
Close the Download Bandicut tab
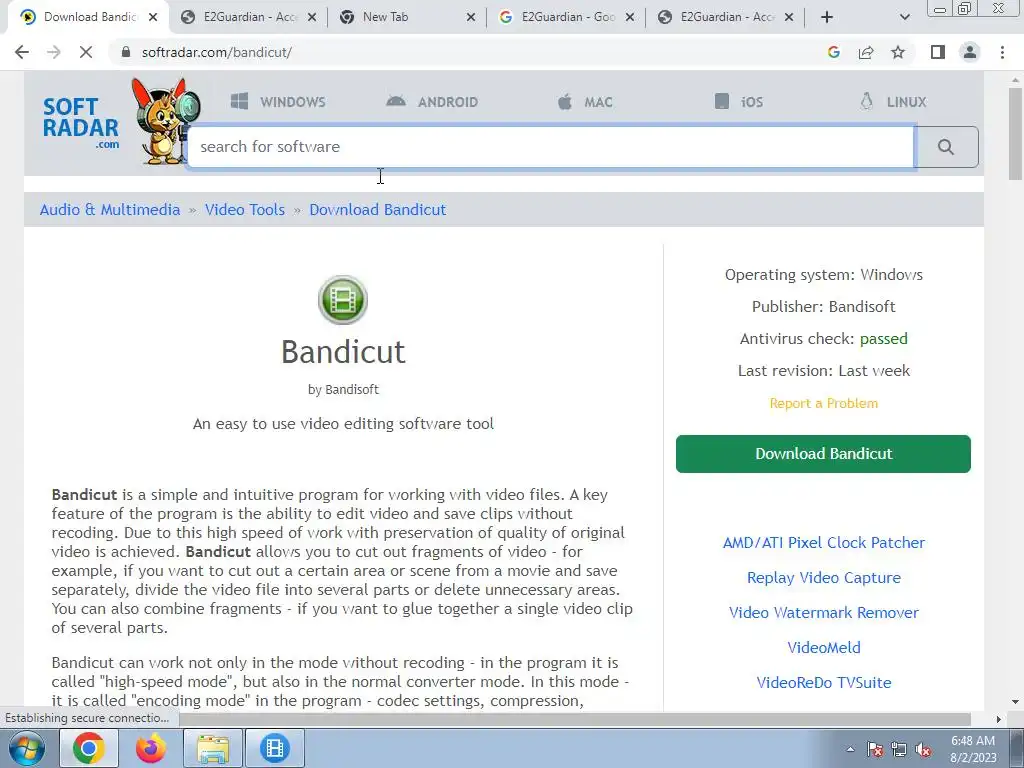click(x=153, y=17)
